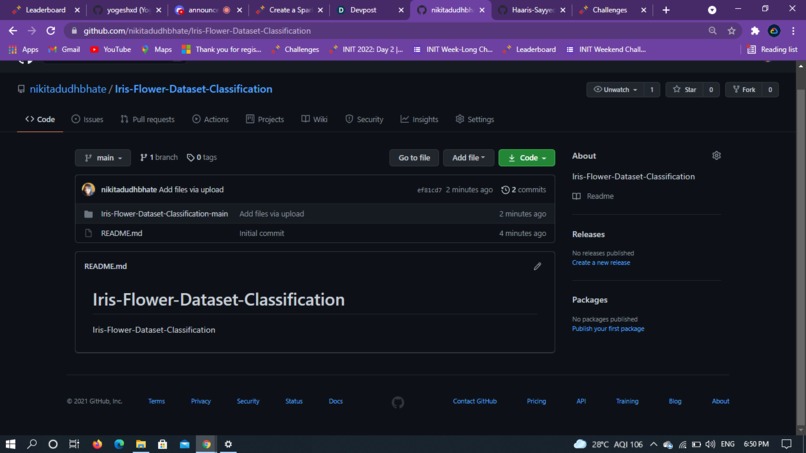Expand the green Code dropdown
The height and width of the screenshot is (453, 806).
[526, 157]
